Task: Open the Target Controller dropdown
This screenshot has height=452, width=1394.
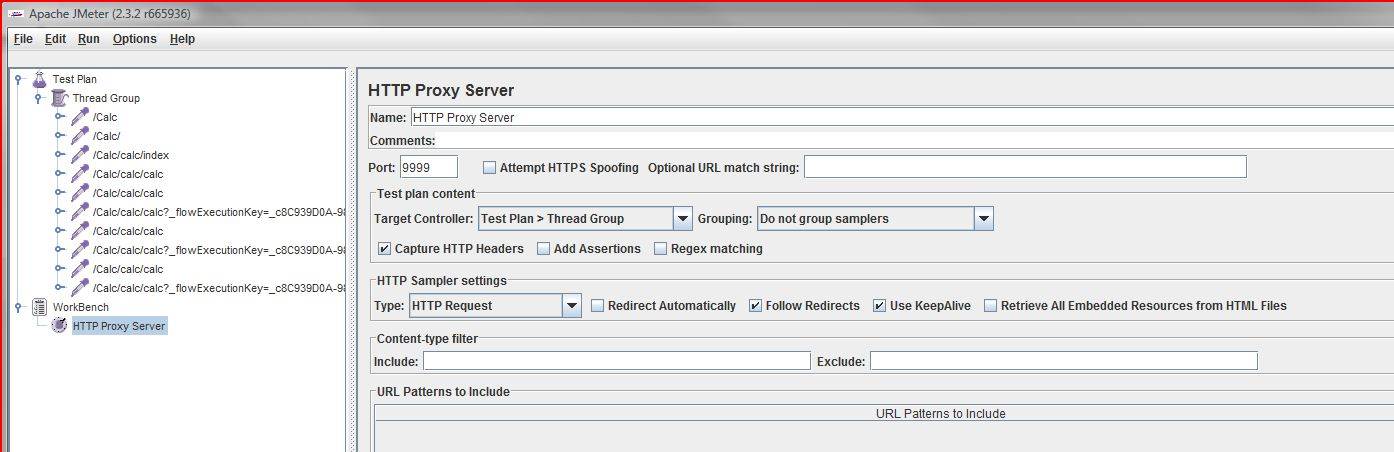Action: coord(683,218)
